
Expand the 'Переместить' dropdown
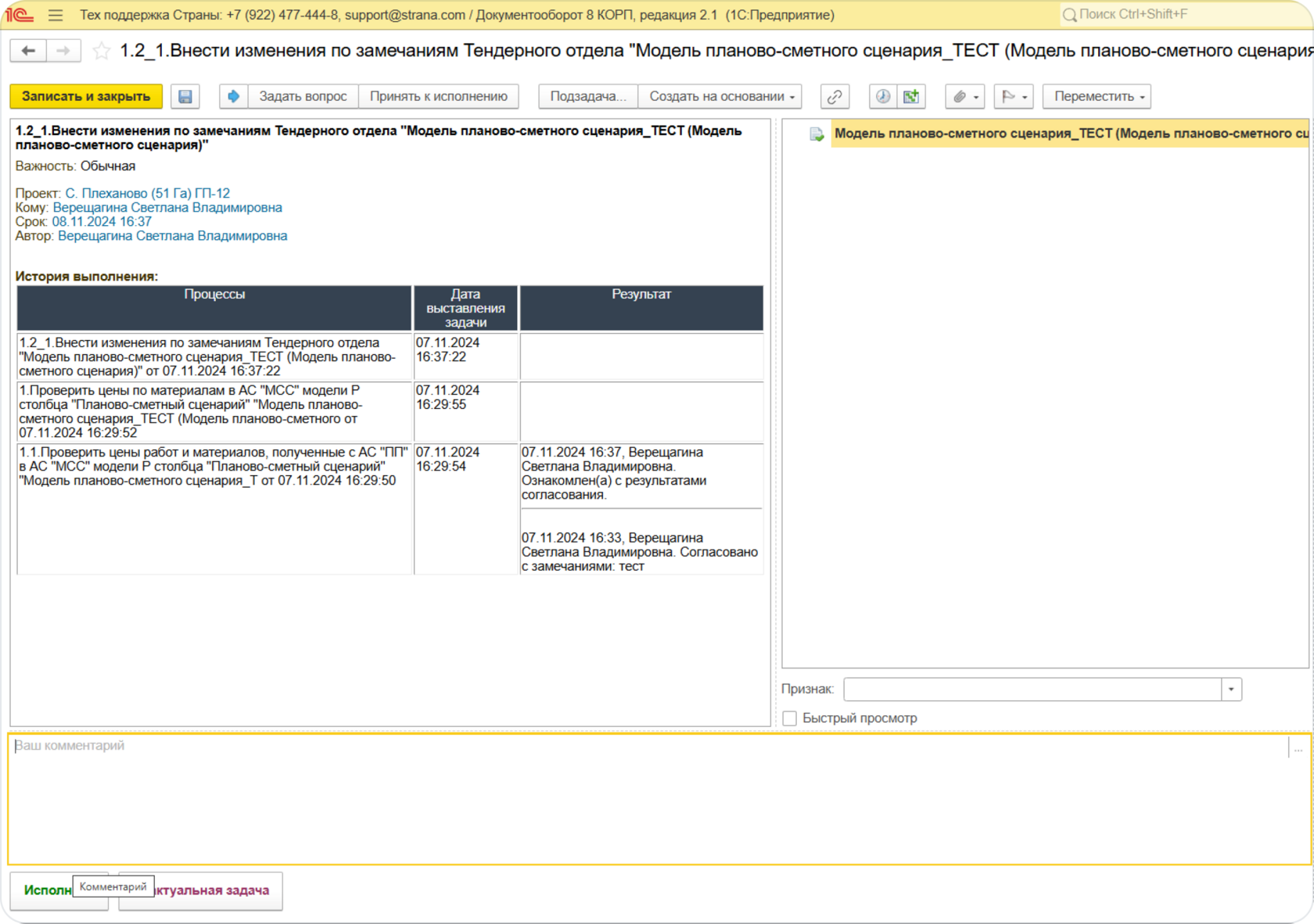(x=1097, y=96)
